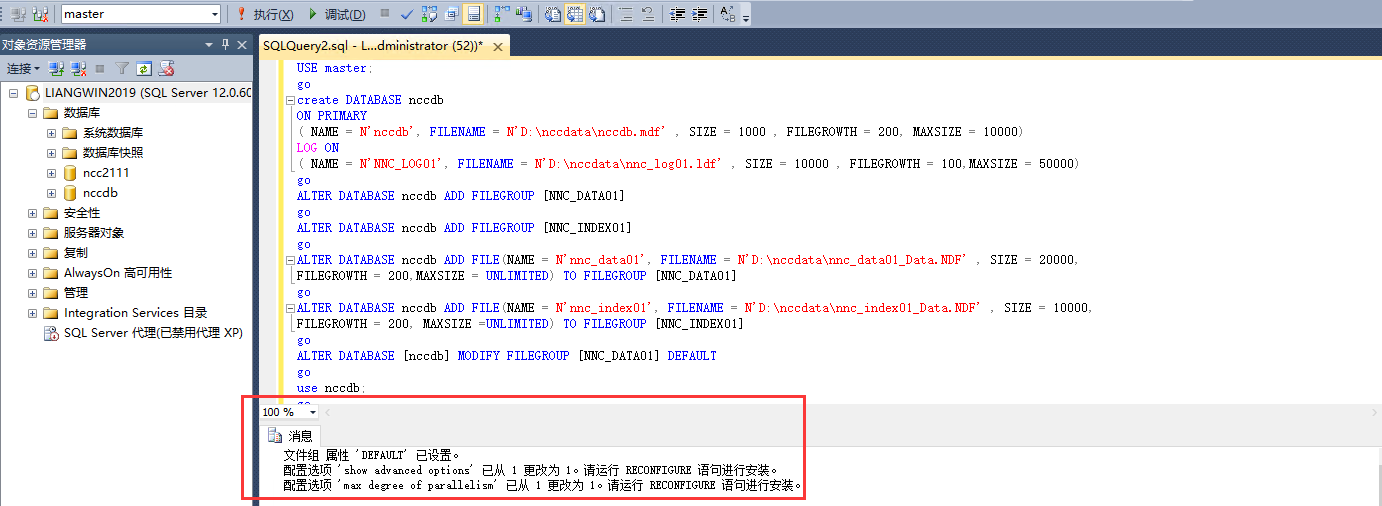Expand the 服务器对象 folder
Screen dimensions: 1382x506
[32, 233]
